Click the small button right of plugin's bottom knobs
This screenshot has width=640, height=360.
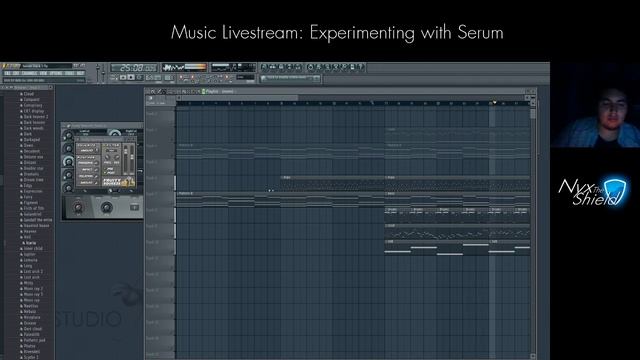click(134, 207)
